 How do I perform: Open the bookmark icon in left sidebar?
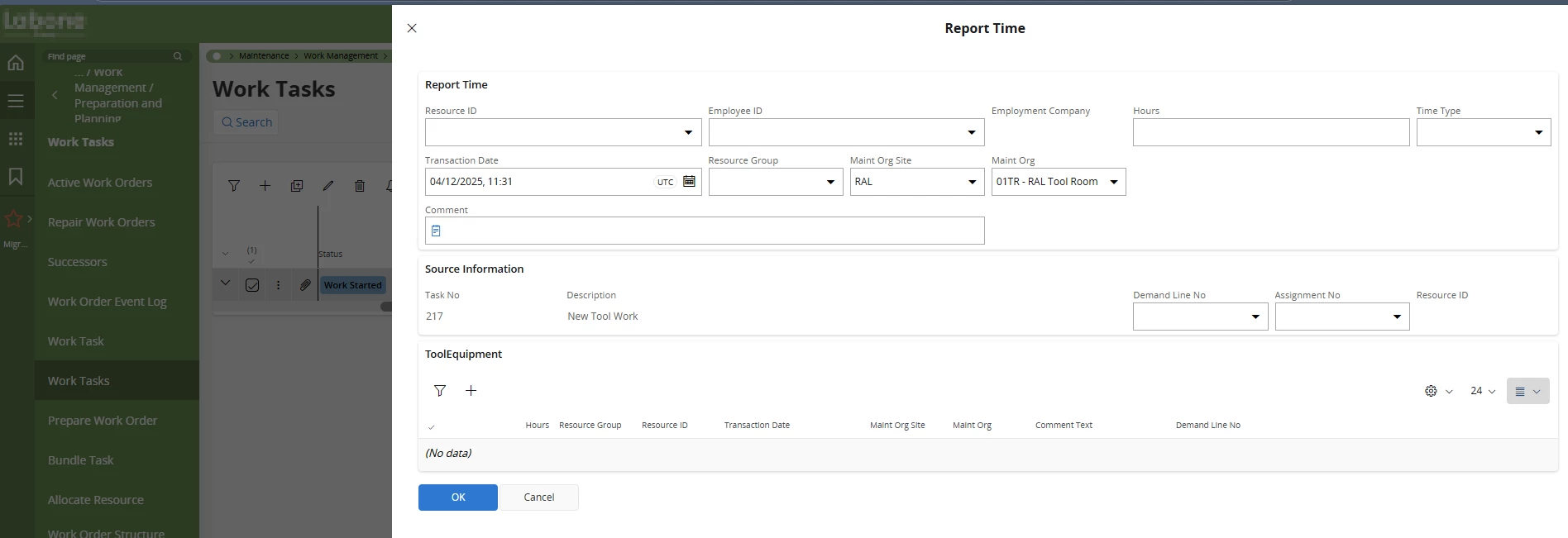[16, 176]
